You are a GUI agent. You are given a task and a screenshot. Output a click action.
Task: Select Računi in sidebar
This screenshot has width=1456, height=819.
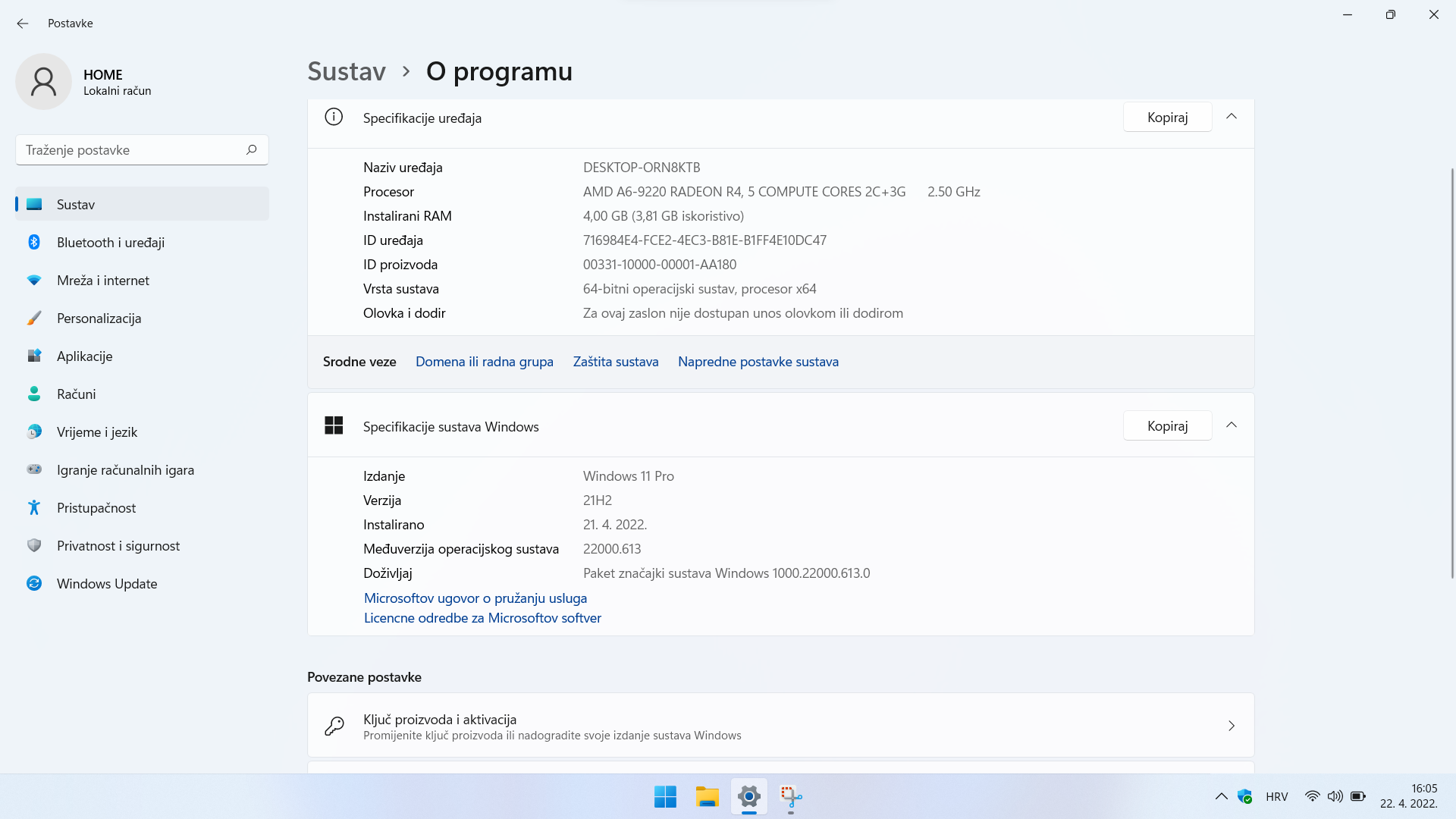pos(142,394)
